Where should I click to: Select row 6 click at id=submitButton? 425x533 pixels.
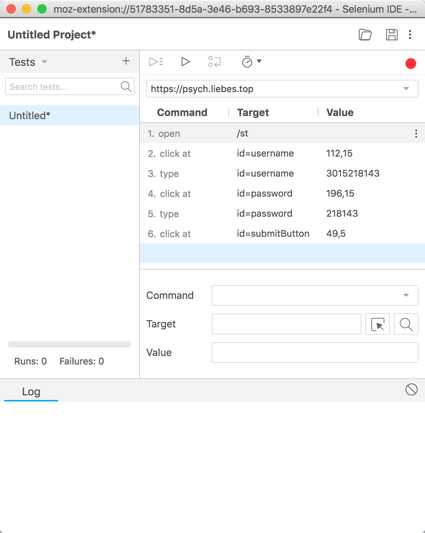click(x=282, y=234)
